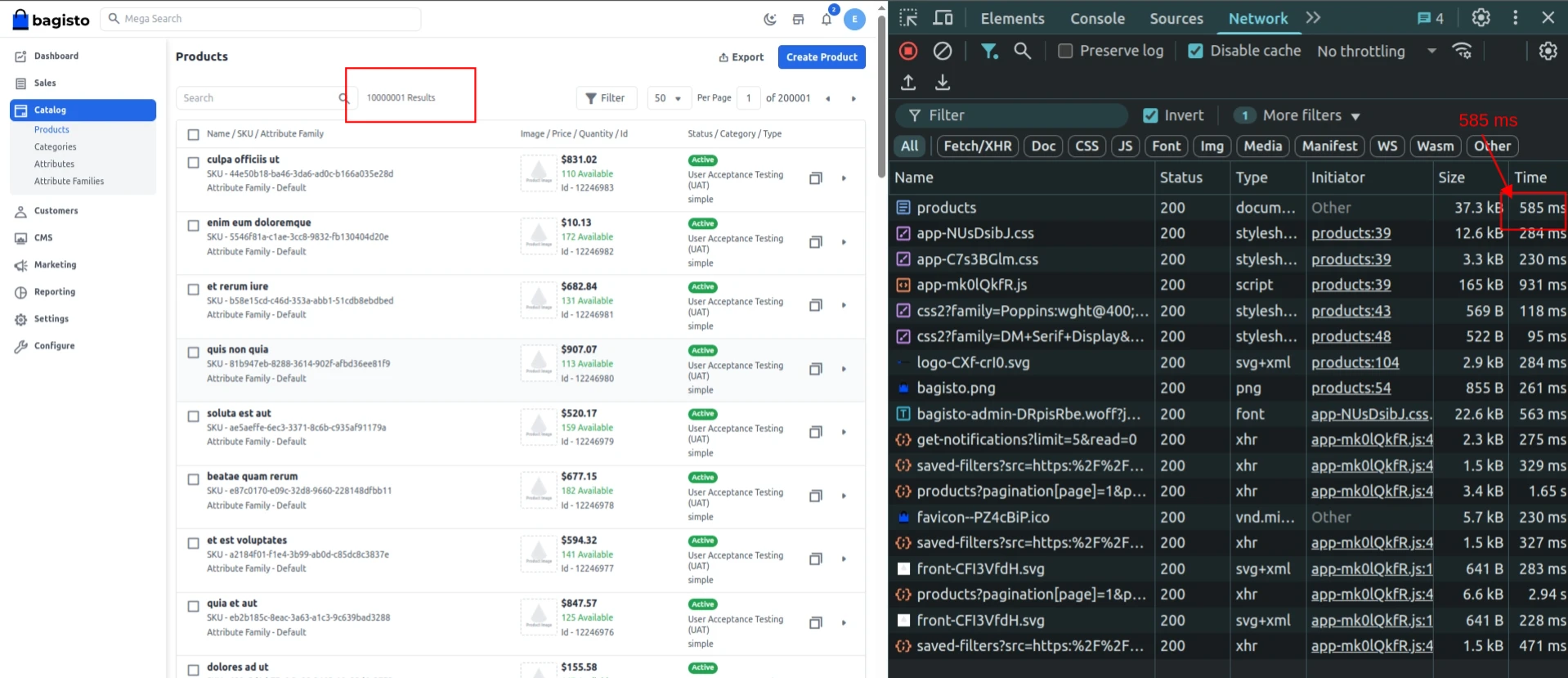Open Categories submenu link
1568x678 pixels.
[x=55, y=147]
